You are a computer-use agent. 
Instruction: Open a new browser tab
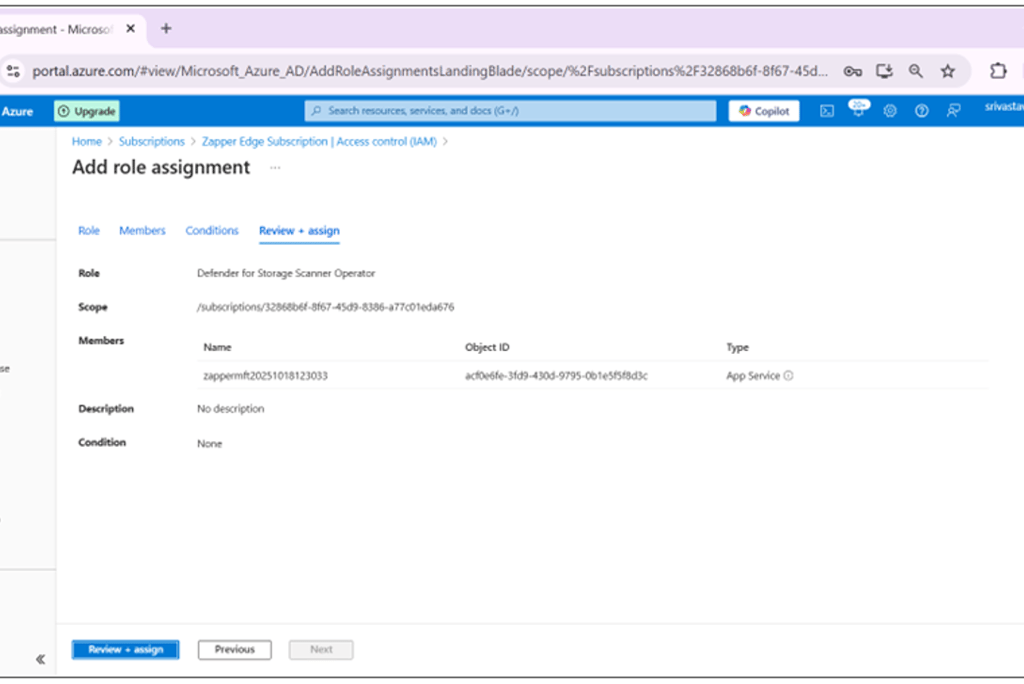tap(166, 29)
